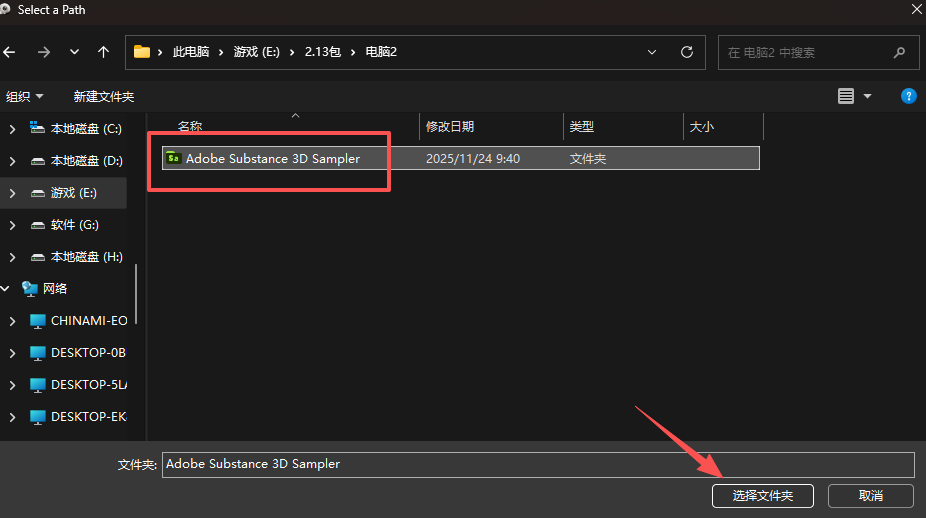926x518 pixels.
Task: Create a folder with 新建文件夹
Action: coord(103,96)
